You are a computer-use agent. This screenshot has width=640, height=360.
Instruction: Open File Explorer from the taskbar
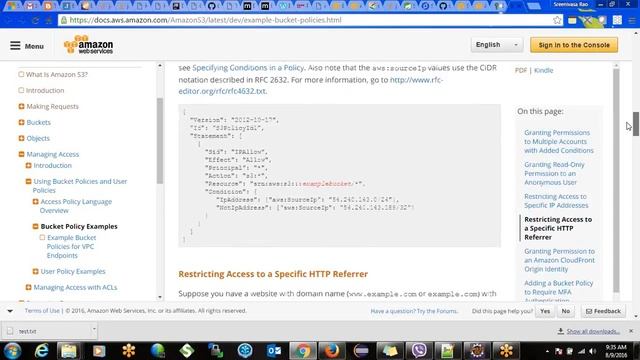(69, 351)
